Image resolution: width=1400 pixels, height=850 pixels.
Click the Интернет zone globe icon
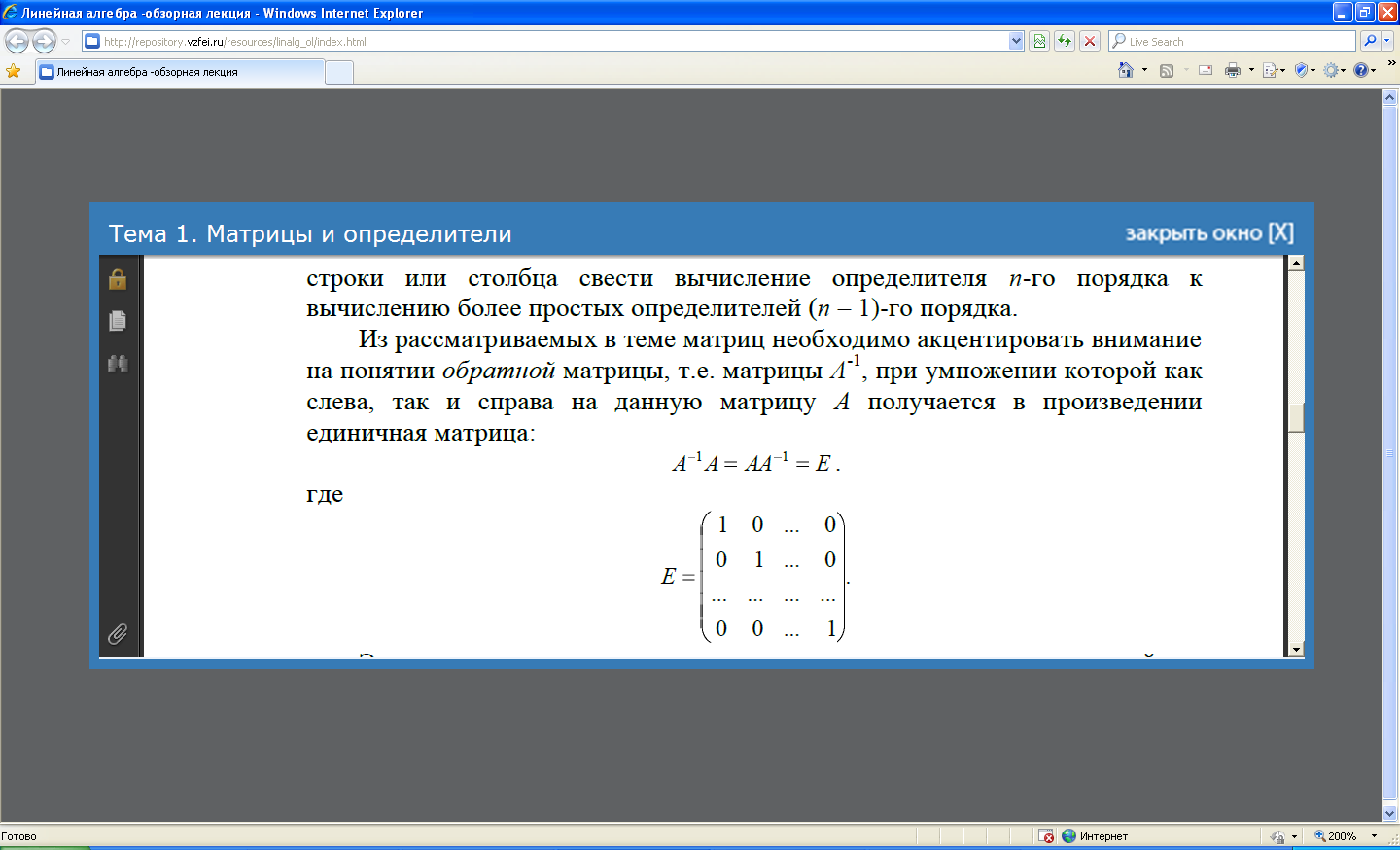[x=1069, y=836]
